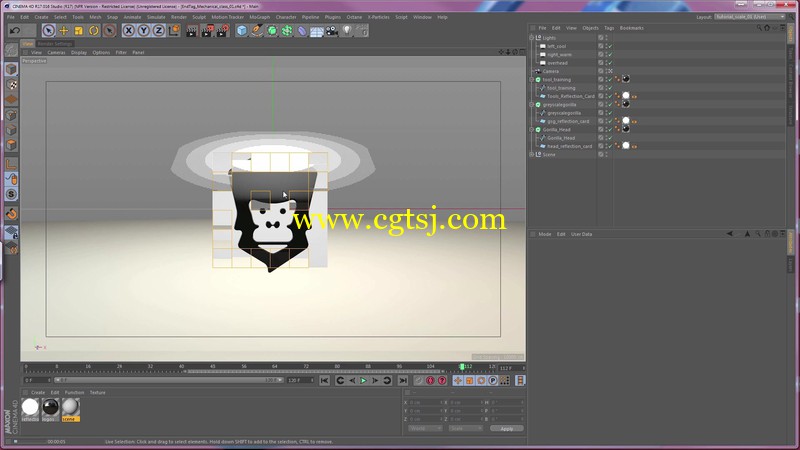Click the coordinate system icon
800x450 pixels.
point(174,31)
